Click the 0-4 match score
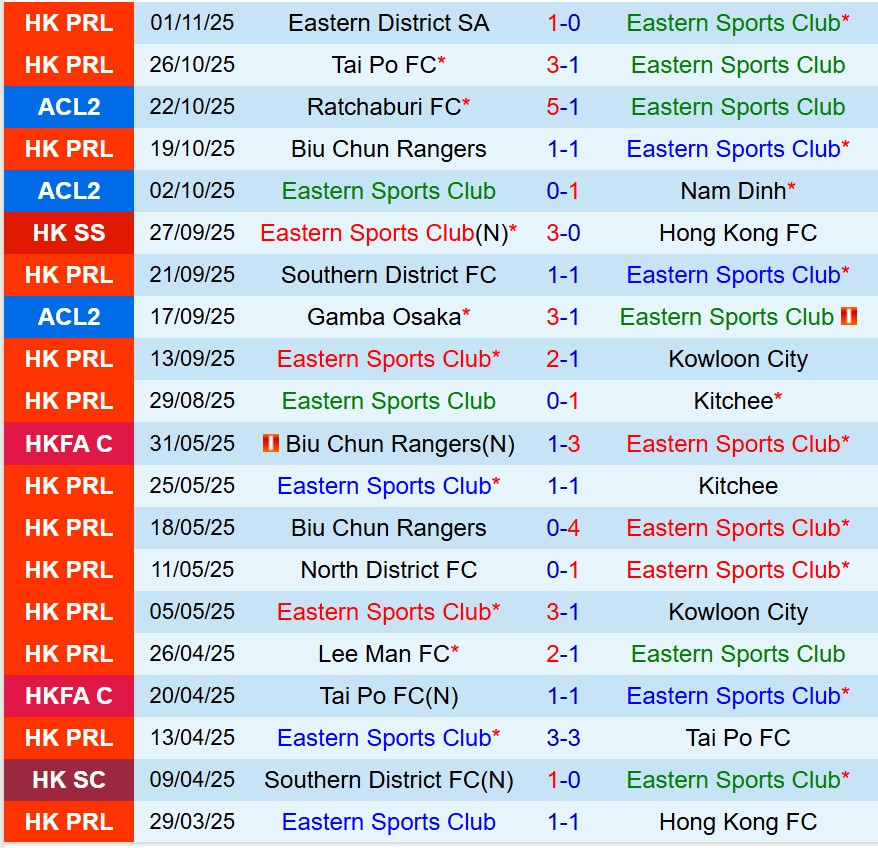Image resolution: width=878 pixels, height=848 pixels. pos(563,528)
